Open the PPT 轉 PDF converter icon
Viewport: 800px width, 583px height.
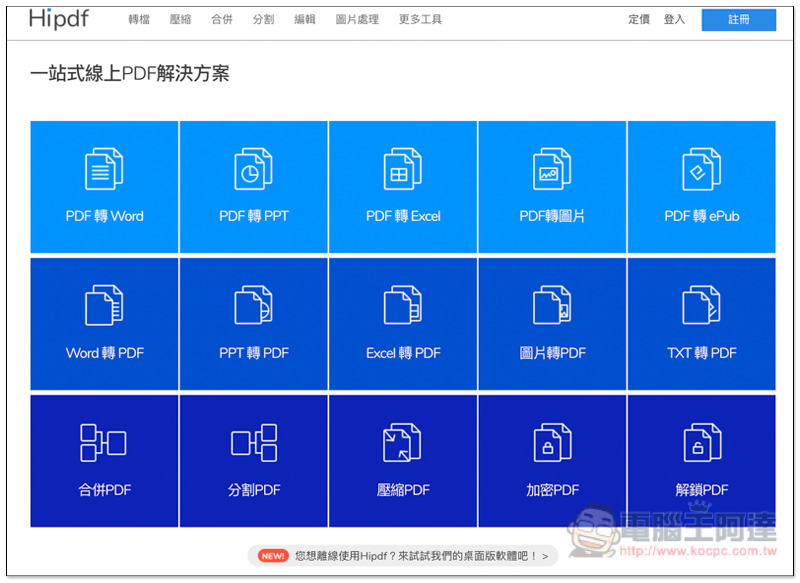(x=254, y=305)
